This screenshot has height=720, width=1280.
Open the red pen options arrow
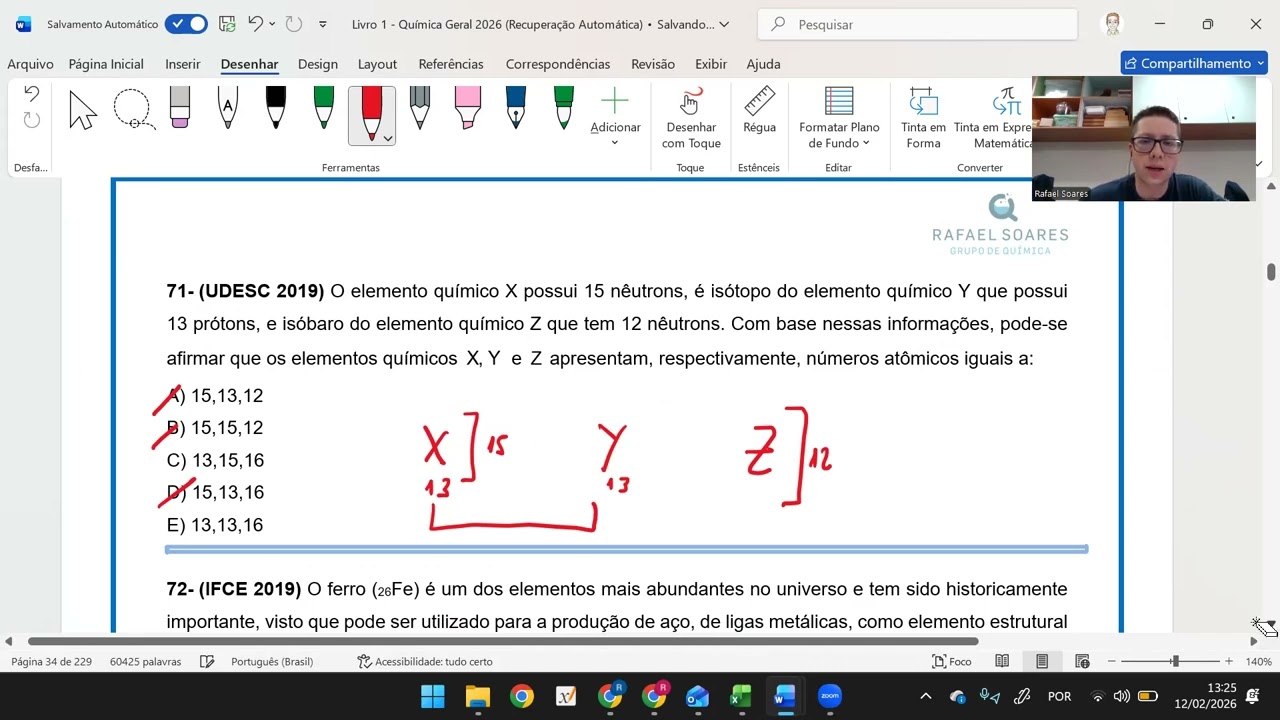click(x=388, y=139)
